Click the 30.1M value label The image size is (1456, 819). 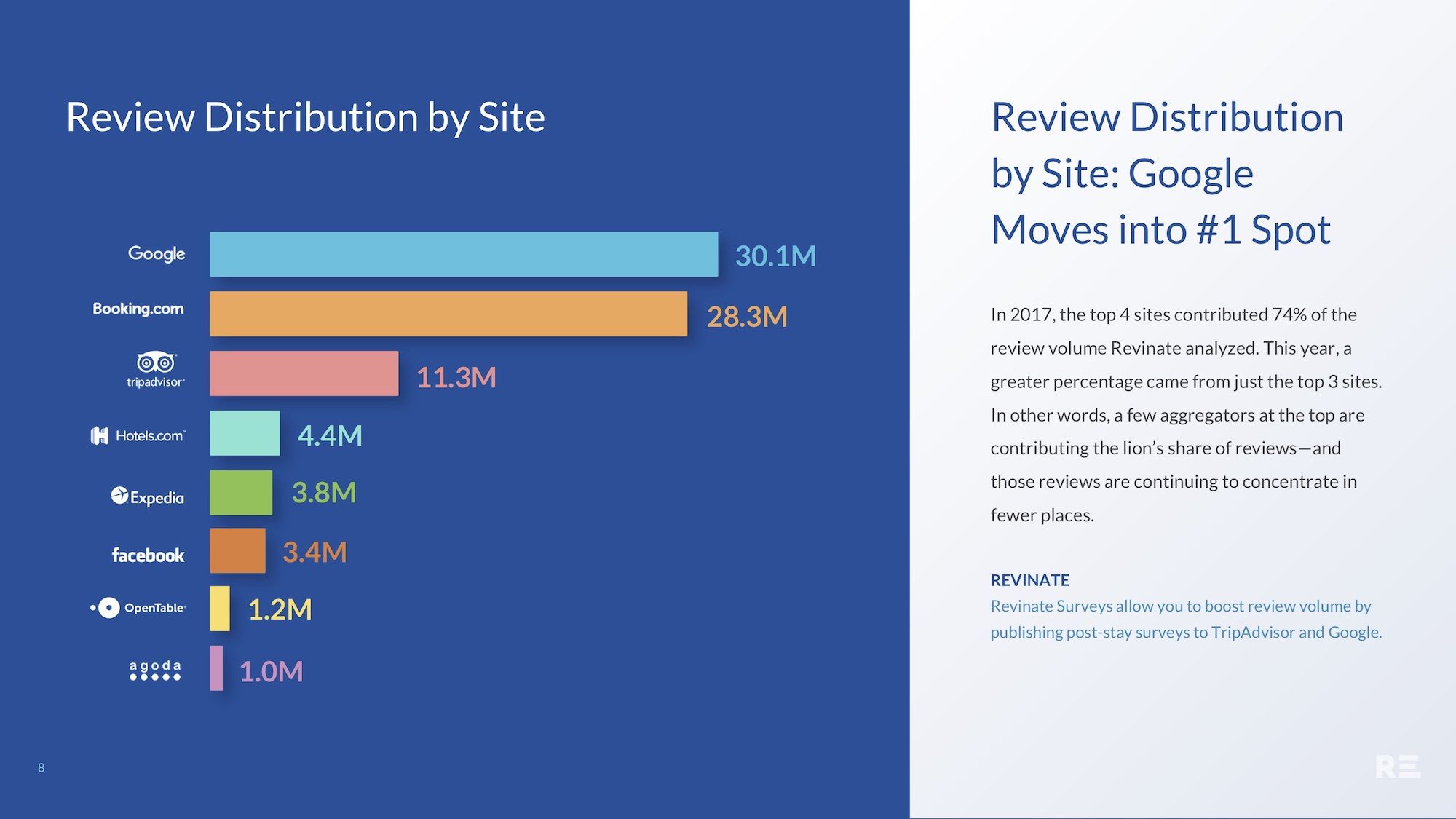(x=775, y=256)
